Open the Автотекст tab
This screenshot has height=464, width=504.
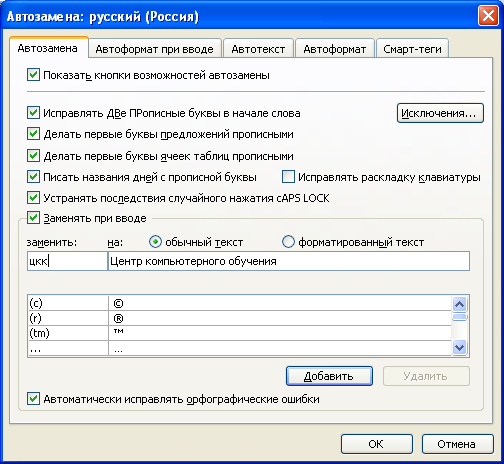[258, 49]
